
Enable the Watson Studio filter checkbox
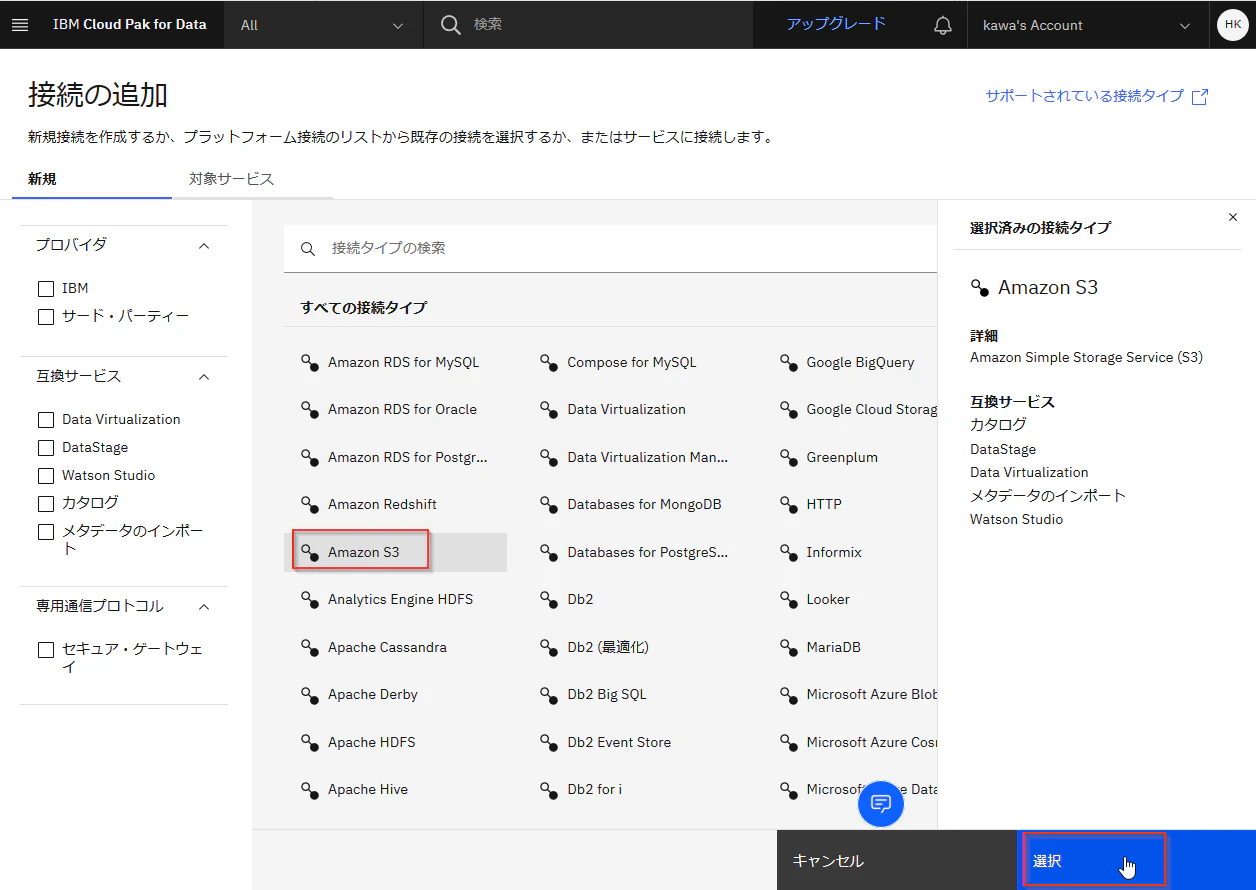(45, 476)
